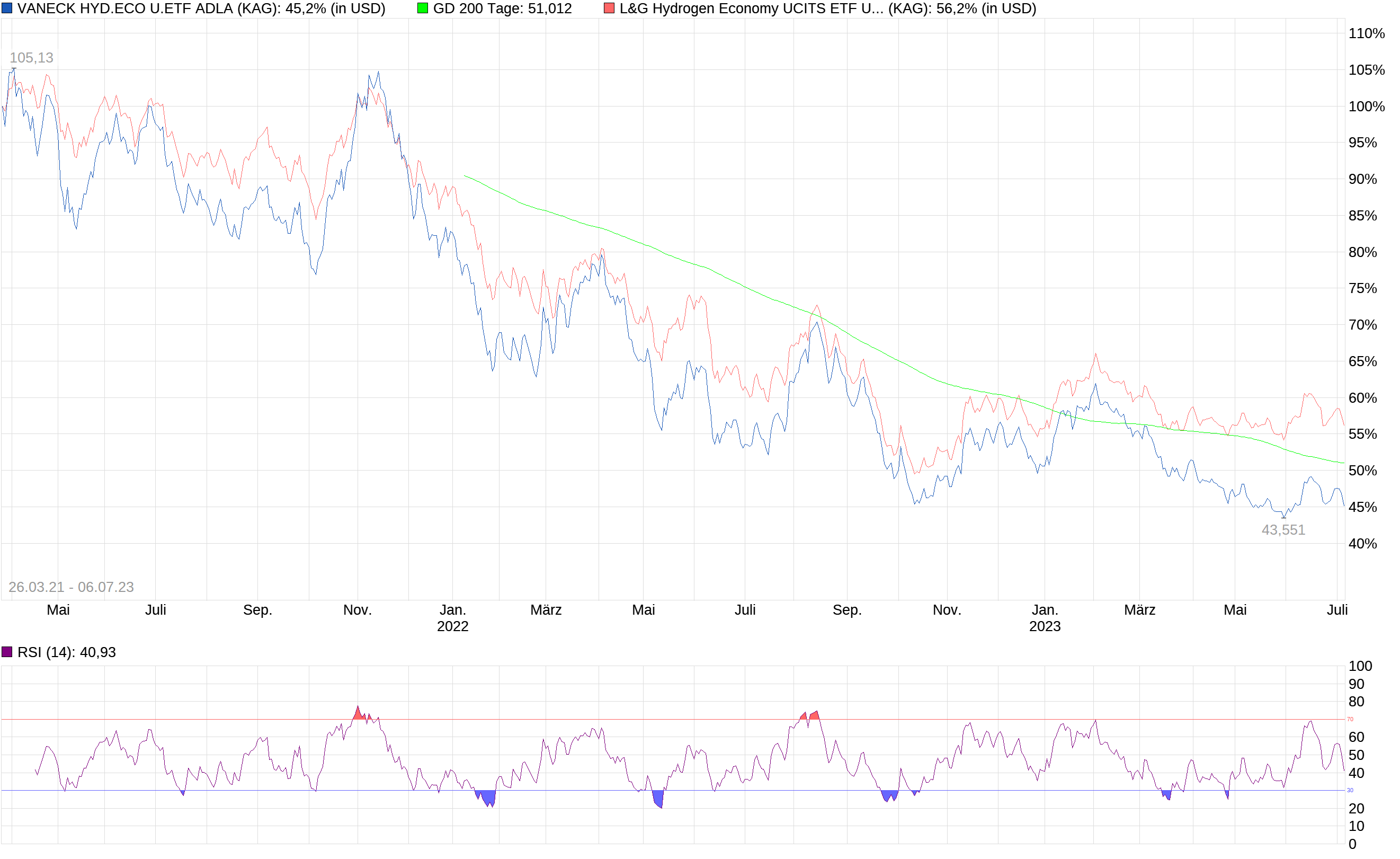Click the green GD 200 Tage legend square
The width and height of the screenshot is (1400, 859).
pos(424,8)
